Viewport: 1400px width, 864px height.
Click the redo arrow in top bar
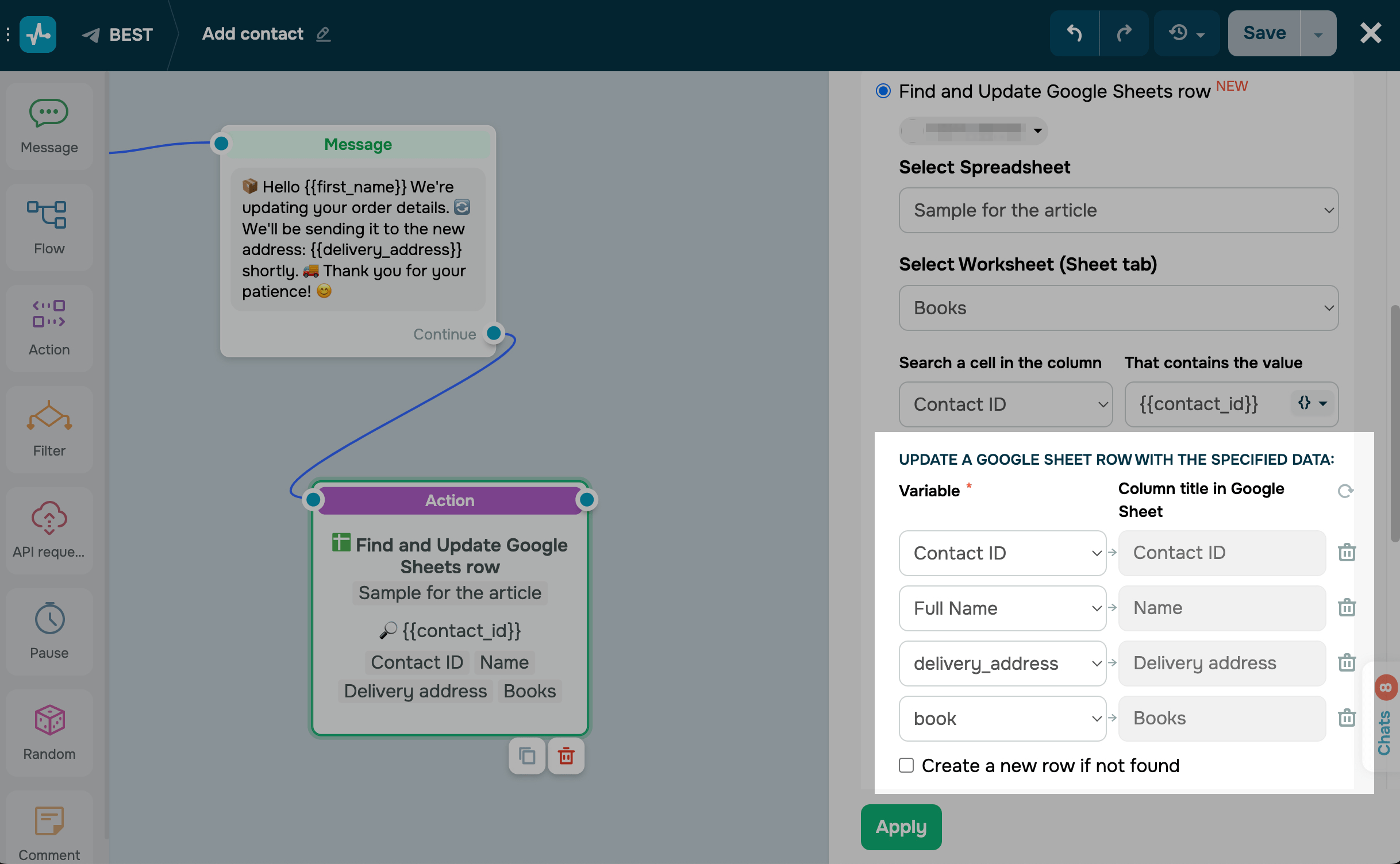click(x=1124, y=33)
